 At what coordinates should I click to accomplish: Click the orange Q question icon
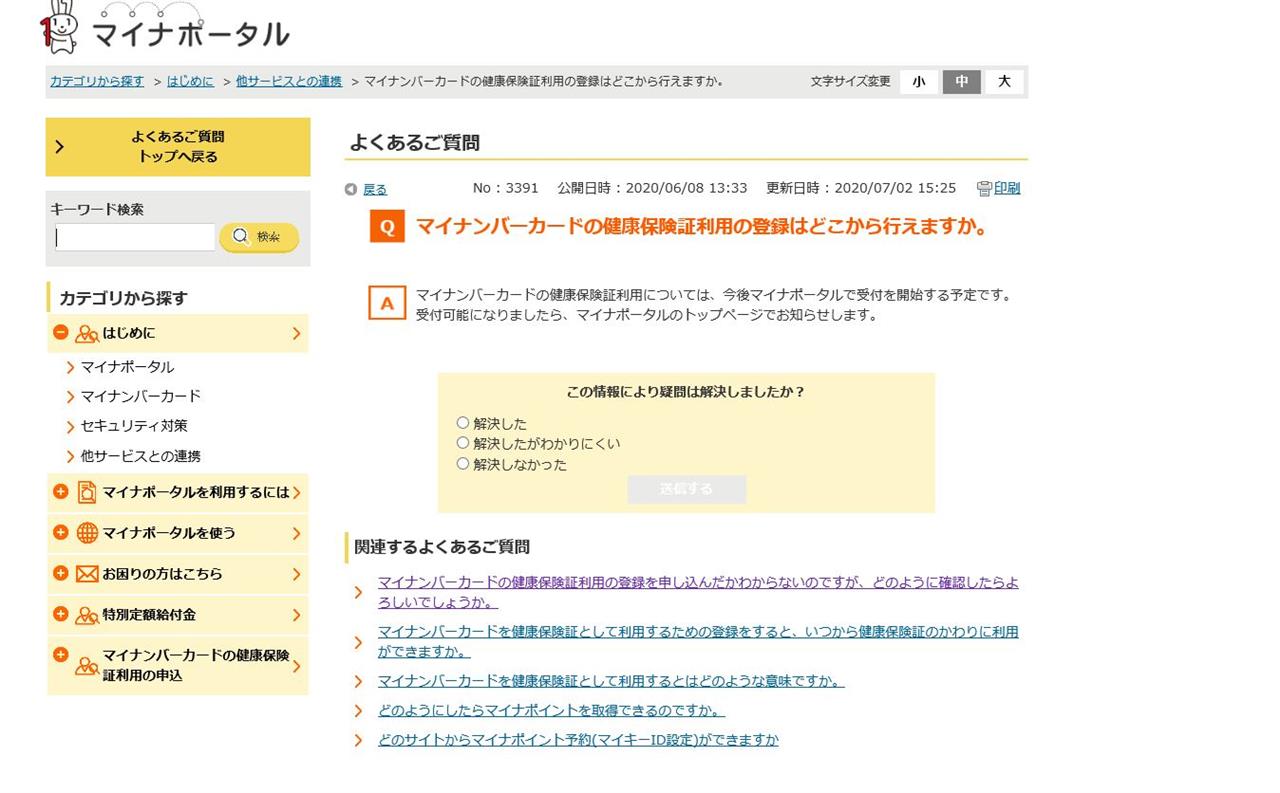click(387, 226)
